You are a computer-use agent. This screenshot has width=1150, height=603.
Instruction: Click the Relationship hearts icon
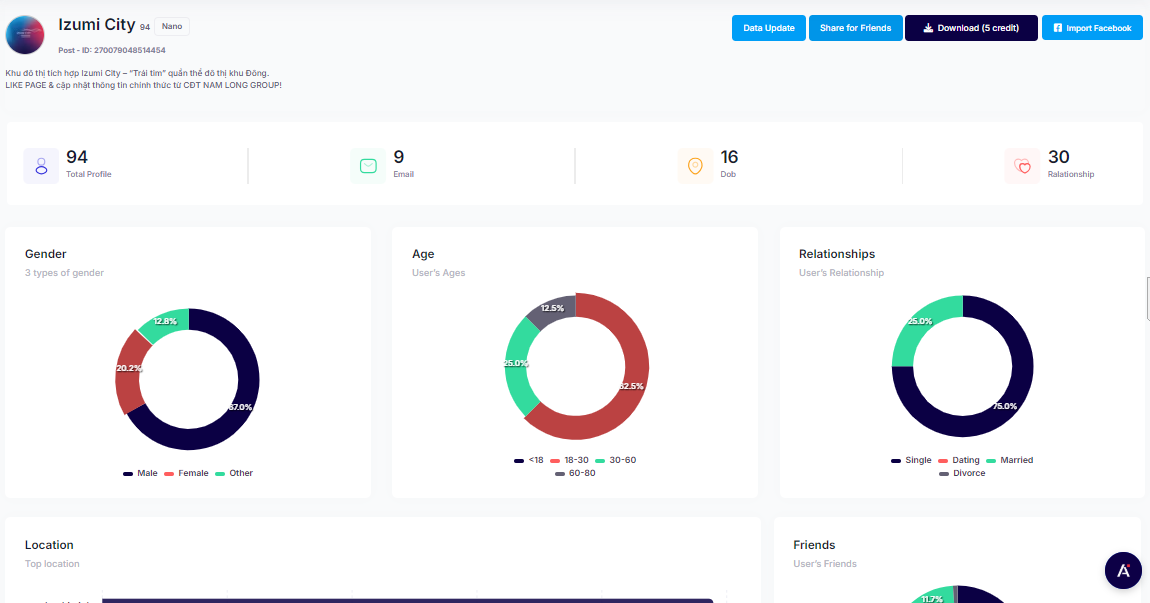pyautogui.click(x=1022, y=166)
